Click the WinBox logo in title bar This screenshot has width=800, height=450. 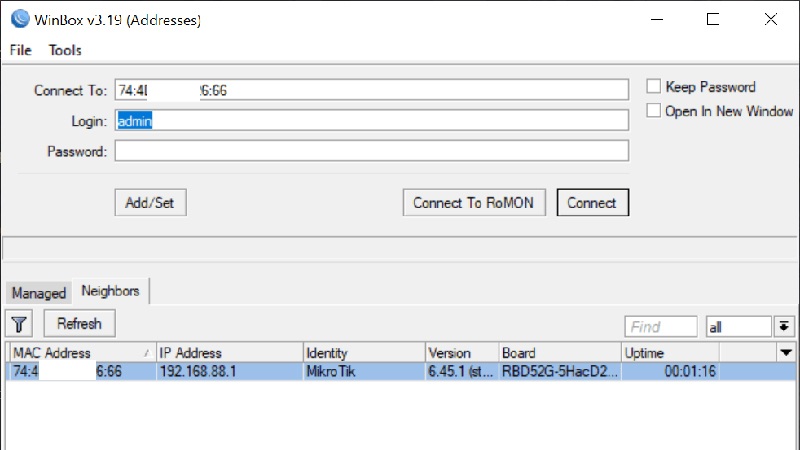20,19
